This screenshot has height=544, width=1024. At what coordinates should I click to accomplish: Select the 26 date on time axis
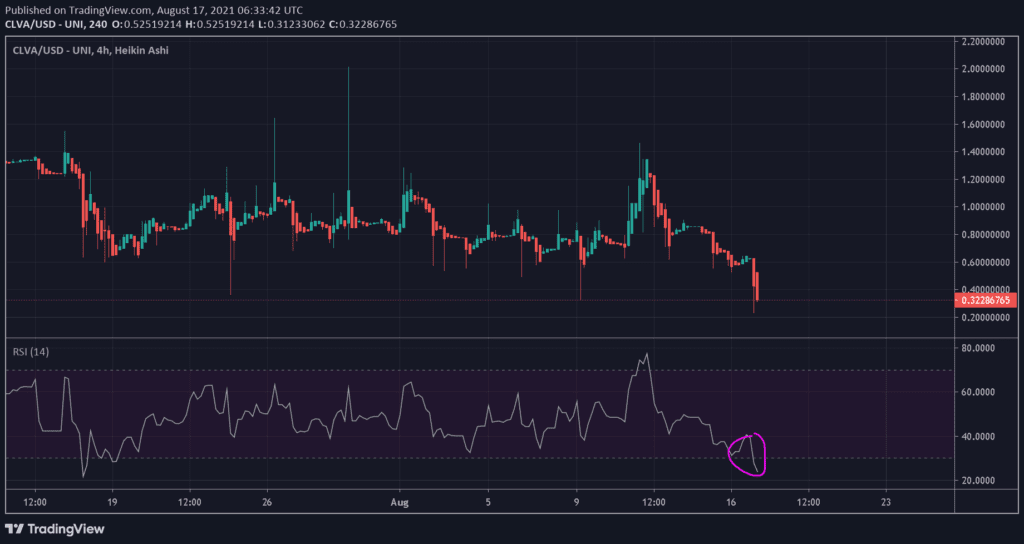[266, 502]
